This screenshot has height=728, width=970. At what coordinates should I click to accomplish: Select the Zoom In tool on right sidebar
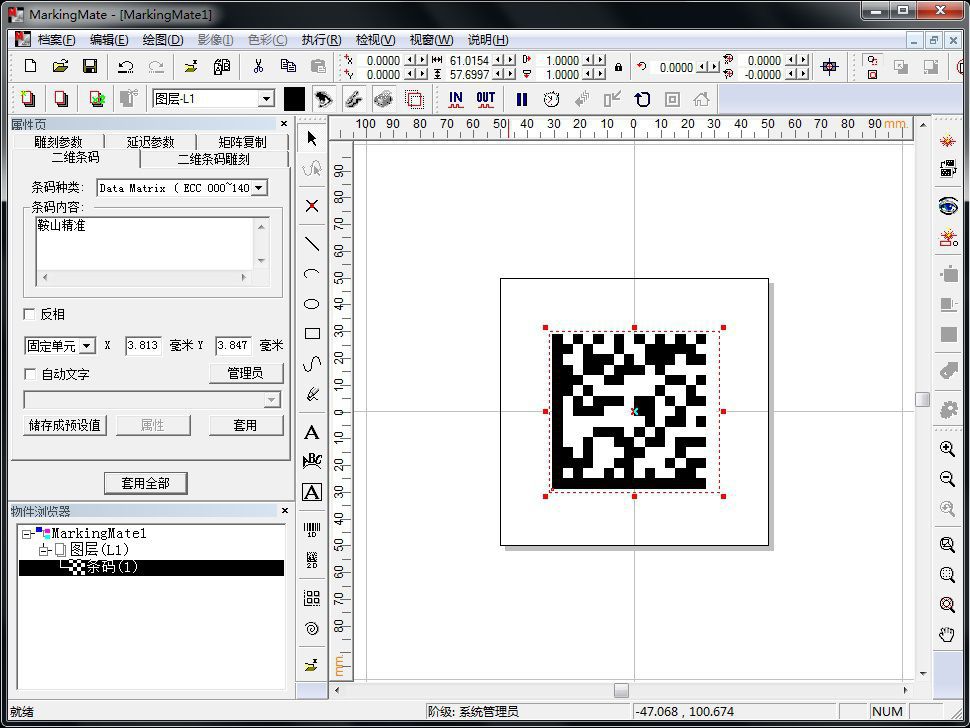(x=947, y=449)
